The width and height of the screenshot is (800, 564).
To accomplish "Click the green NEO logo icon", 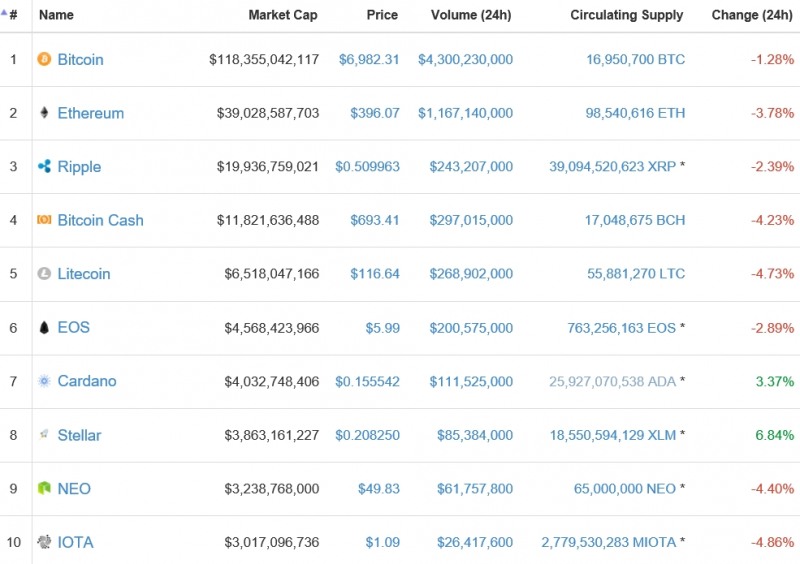I will click(44, 489).
